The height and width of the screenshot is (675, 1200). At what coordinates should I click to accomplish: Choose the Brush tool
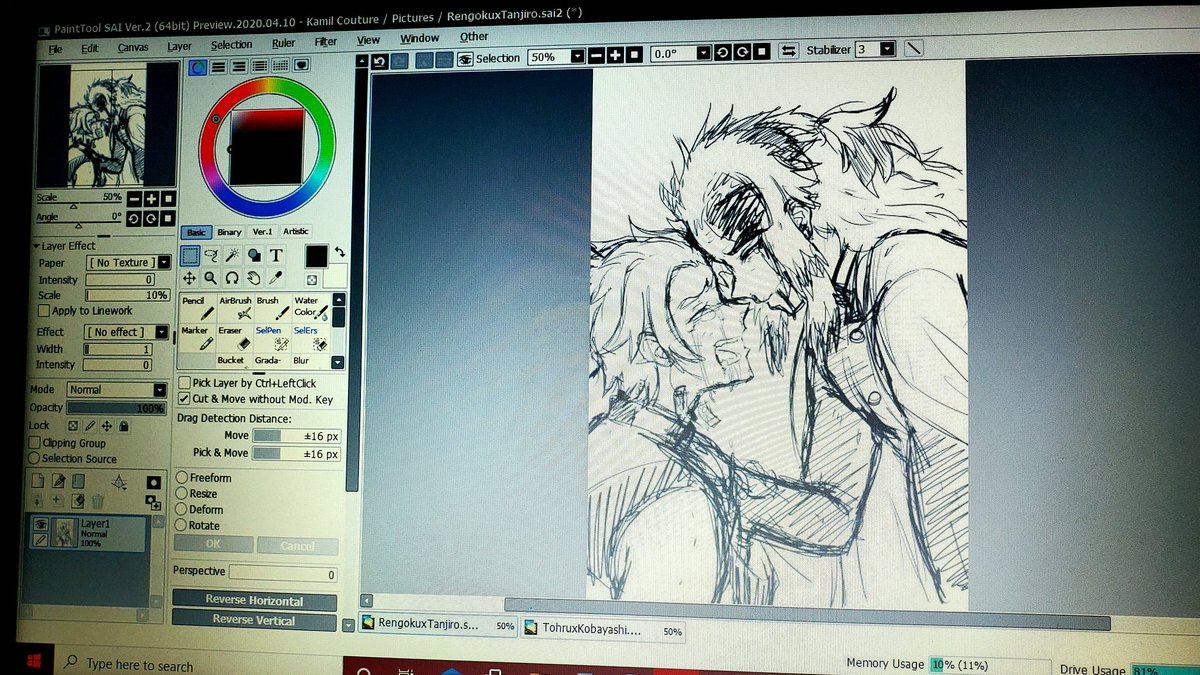click(272, 308)
